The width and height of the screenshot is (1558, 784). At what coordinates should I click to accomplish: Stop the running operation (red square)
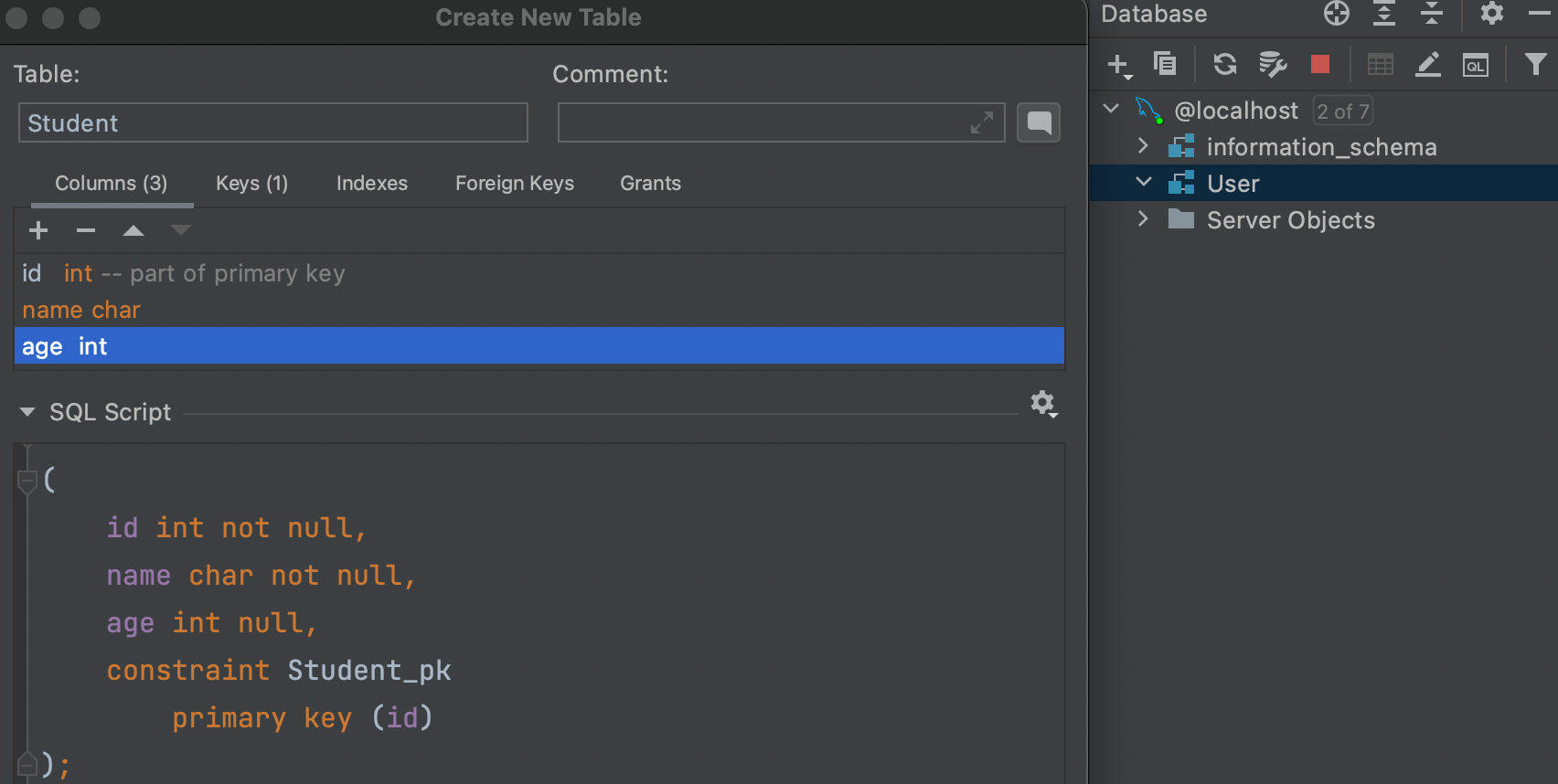tap(1320, 64)
